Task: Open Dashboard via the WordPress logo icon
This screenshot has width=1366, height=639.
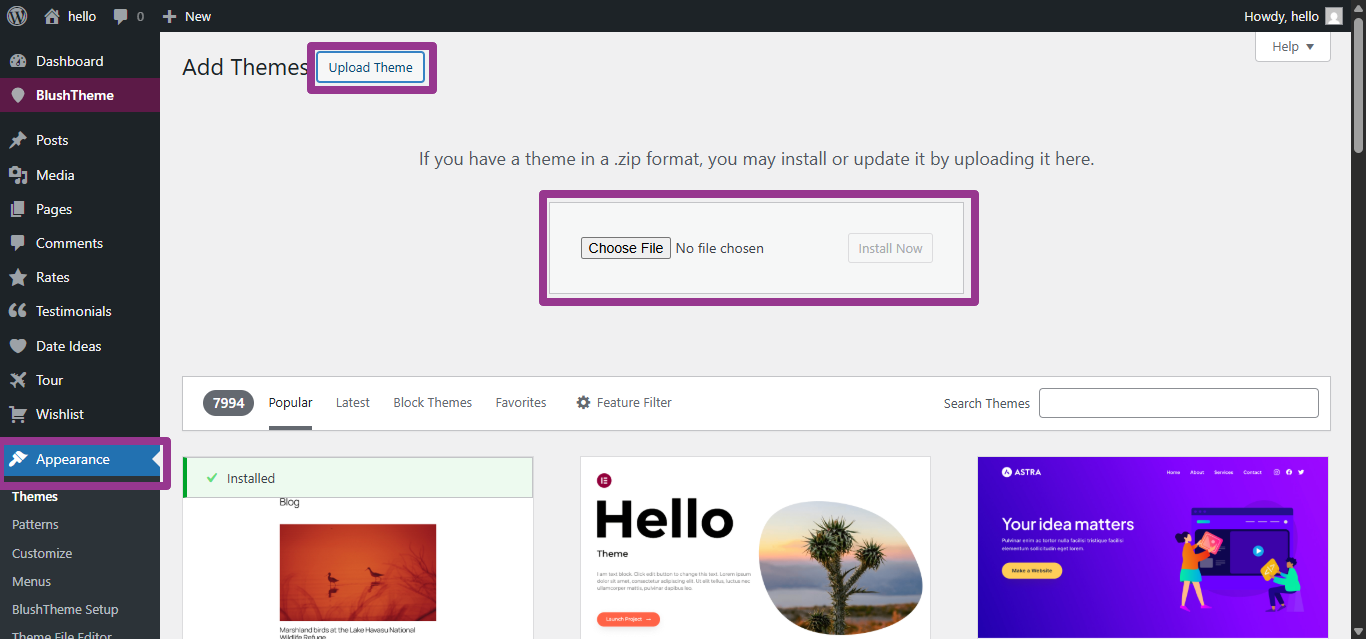Action: [x=16, y=15]
